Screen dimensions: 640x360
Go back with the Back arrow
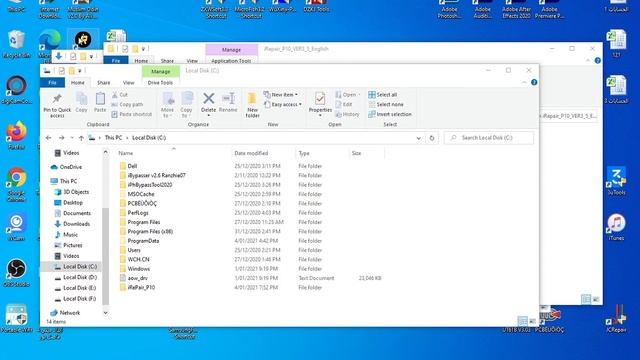tap(49, 138)
